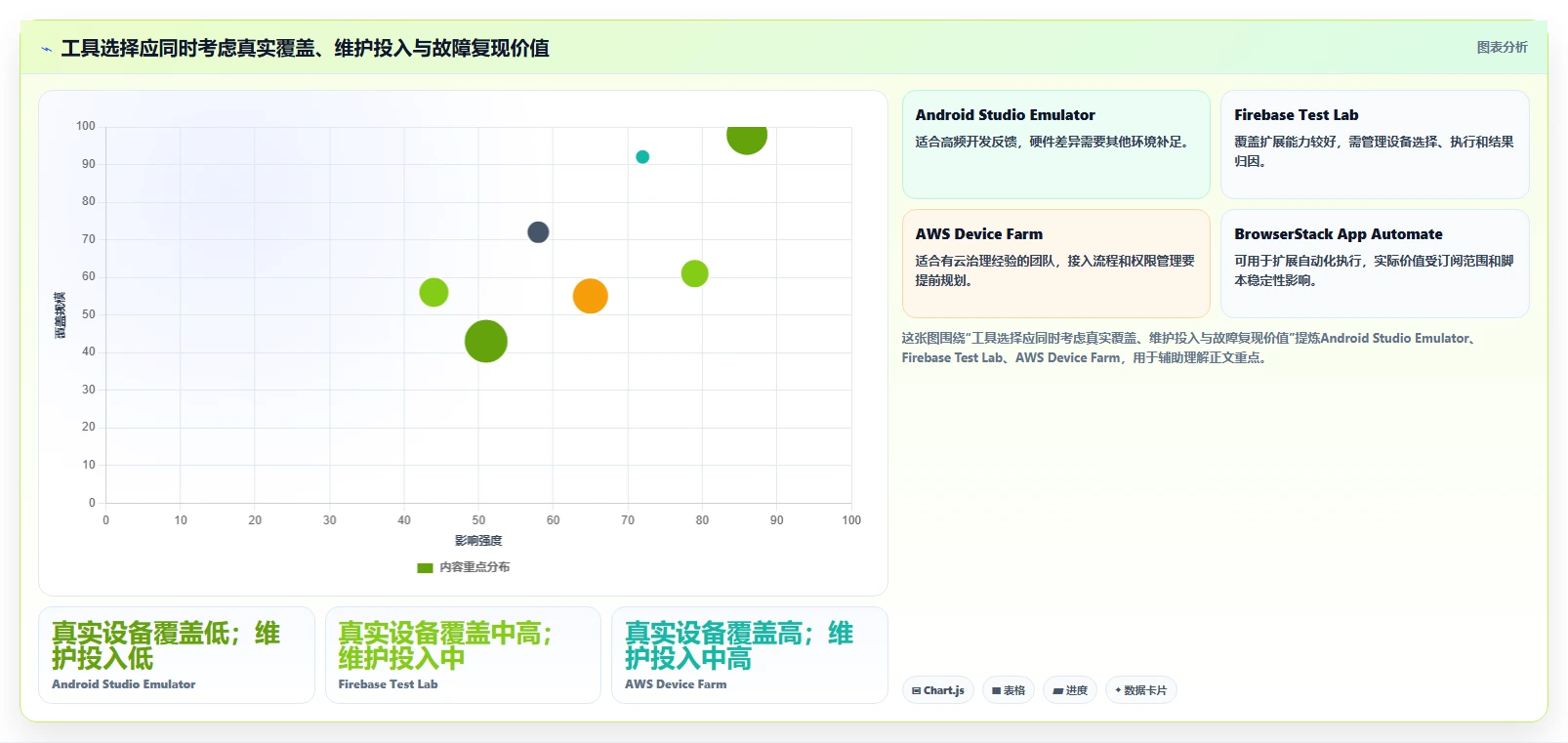Click the lightning icon beside the title
The image size is (1568, 743).
[46, 49]
